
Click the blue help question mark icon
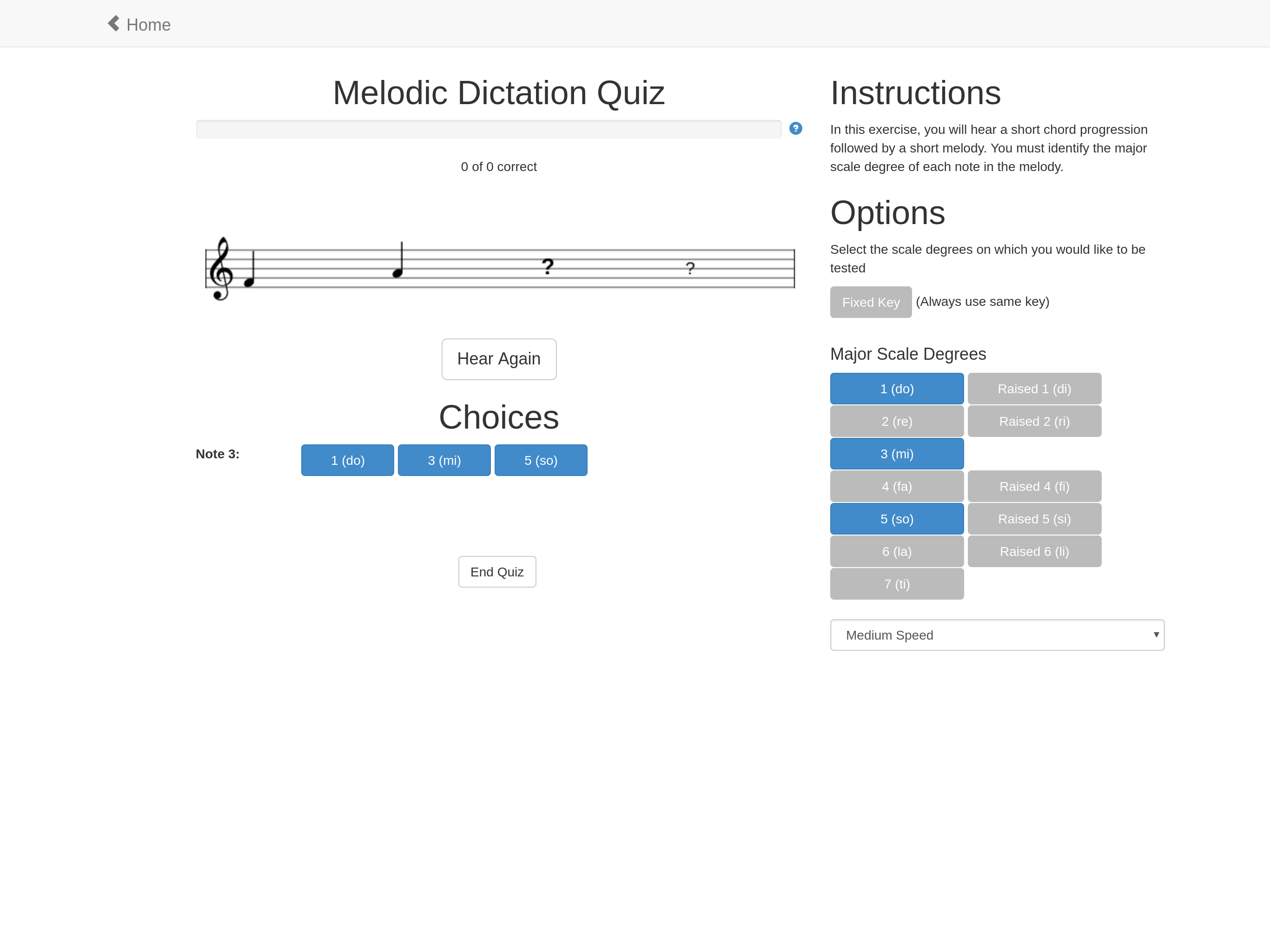point(795,128)
